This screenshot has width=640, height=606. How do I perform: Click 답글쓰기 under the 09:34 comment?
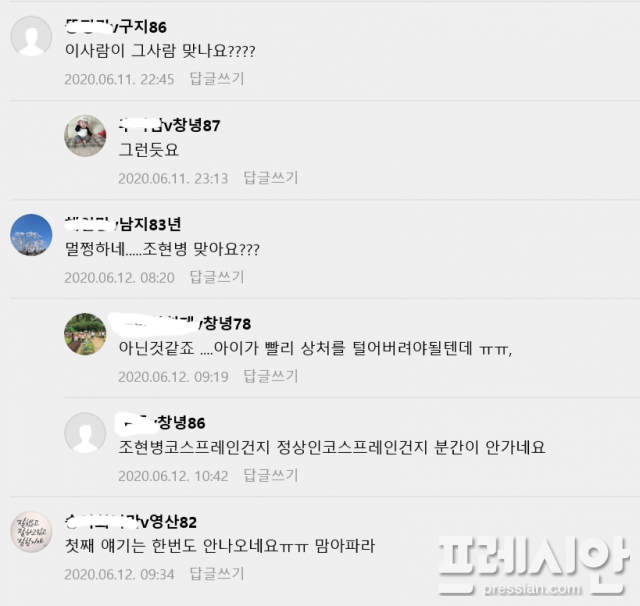click(x=217, y=574)
